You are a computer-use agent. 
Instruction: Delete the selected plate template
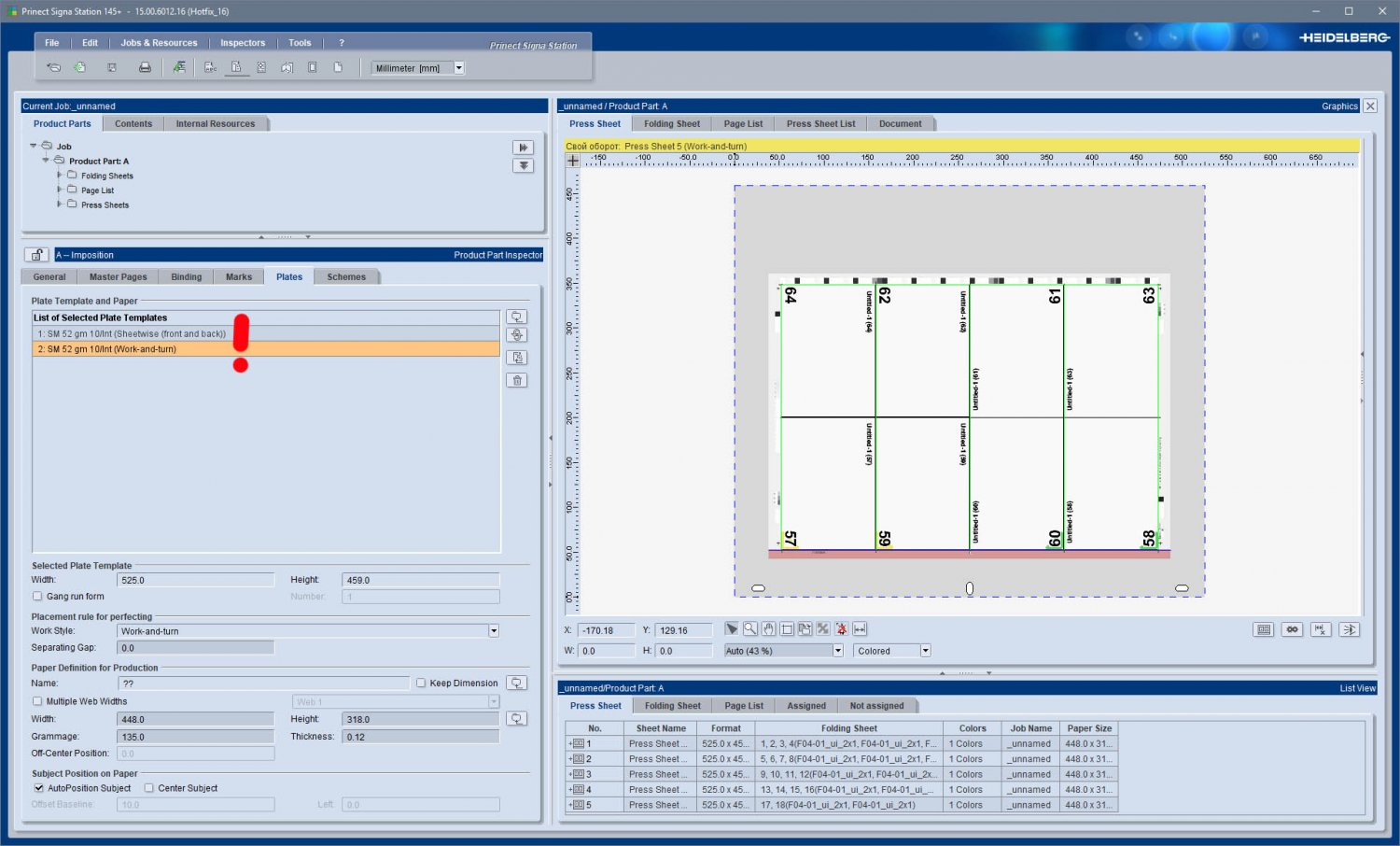point(517,380)
